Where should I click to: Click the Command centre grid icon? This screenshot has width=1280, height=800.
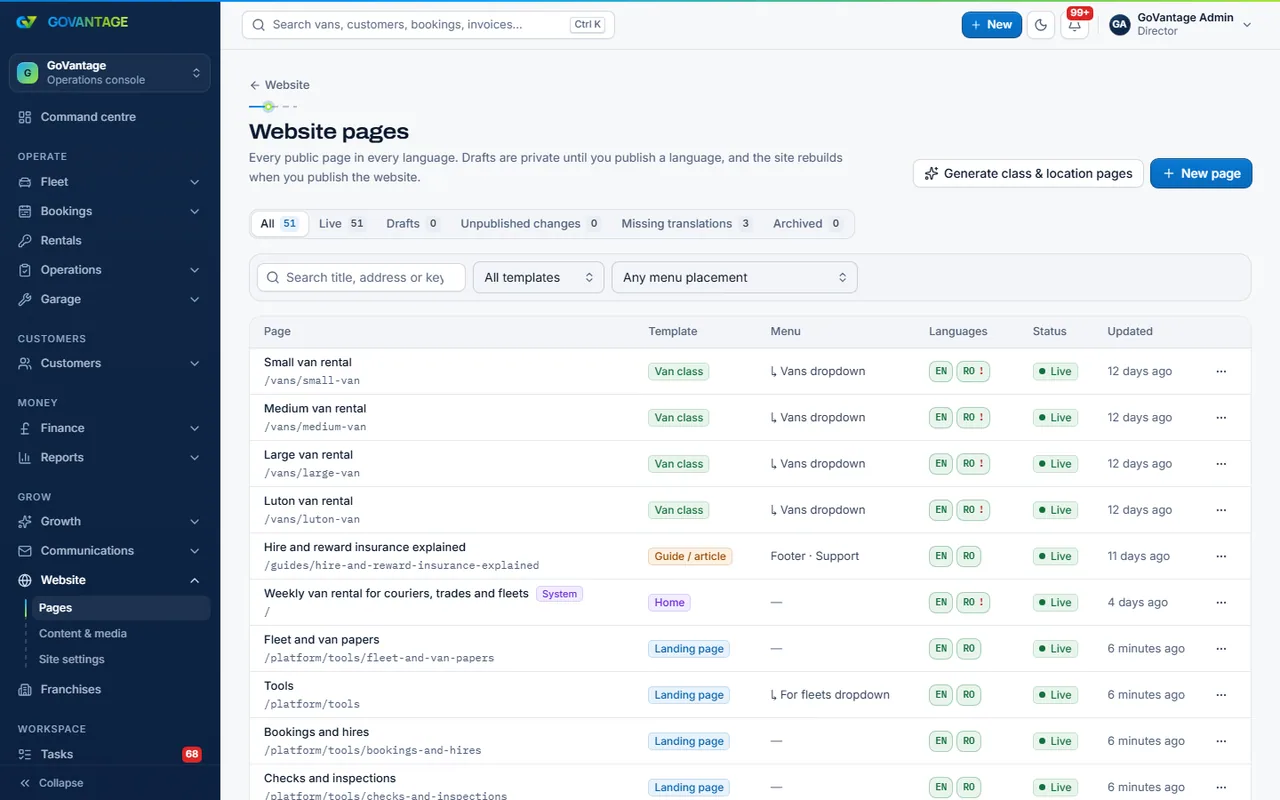coord(25,117)
